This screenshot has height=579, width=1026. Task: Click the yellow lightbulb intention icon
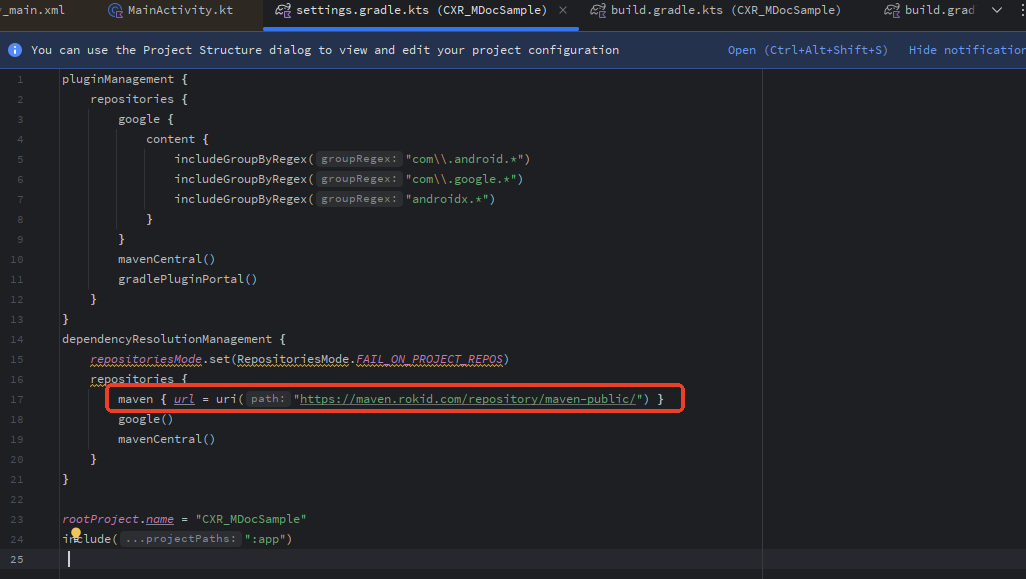tap(76, 534)
